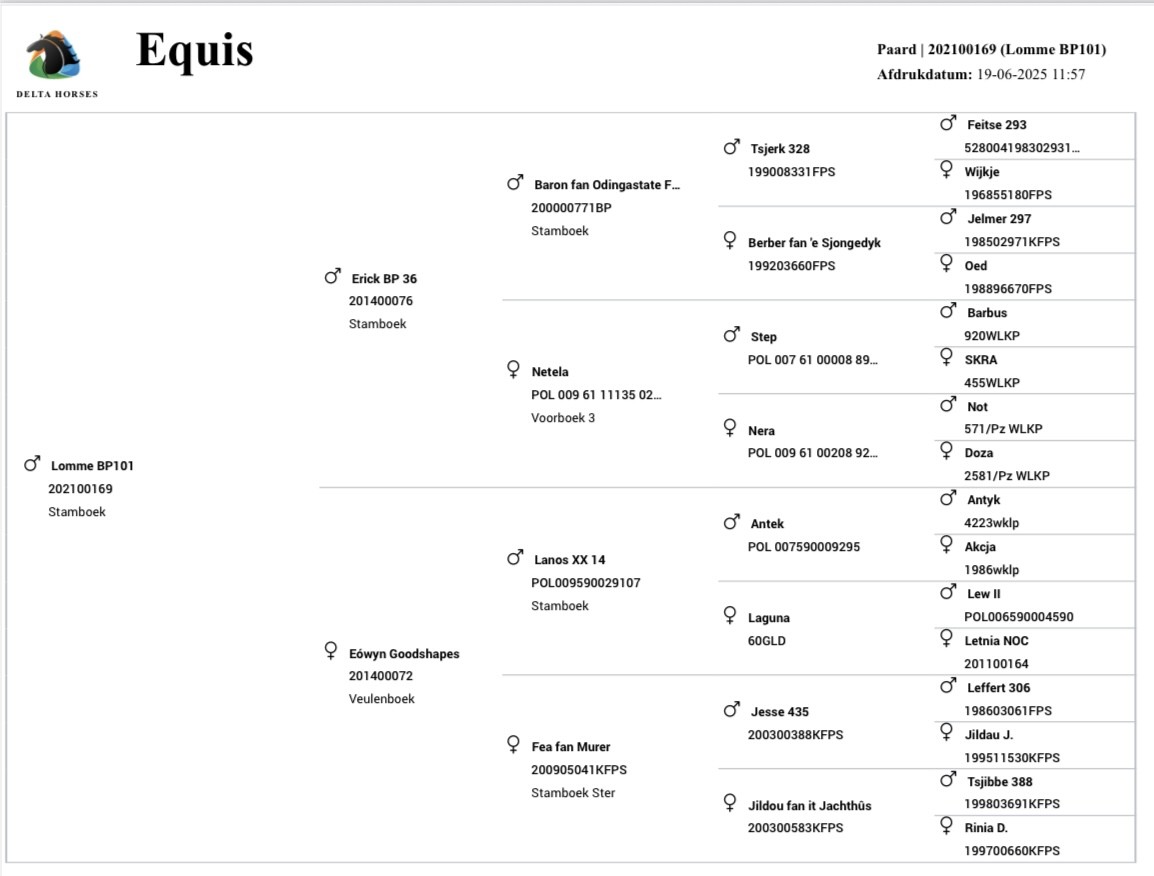The height and width of the screenshot is (876, 1154).
Task: Click the Paard 202100169 header text
Action: pos(991,50)
